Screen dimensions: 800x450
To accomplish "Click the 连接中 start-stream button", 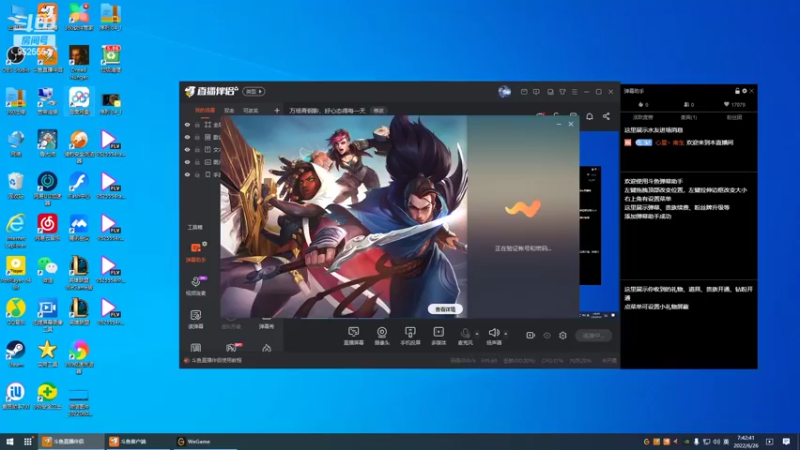I will point(593,335).
